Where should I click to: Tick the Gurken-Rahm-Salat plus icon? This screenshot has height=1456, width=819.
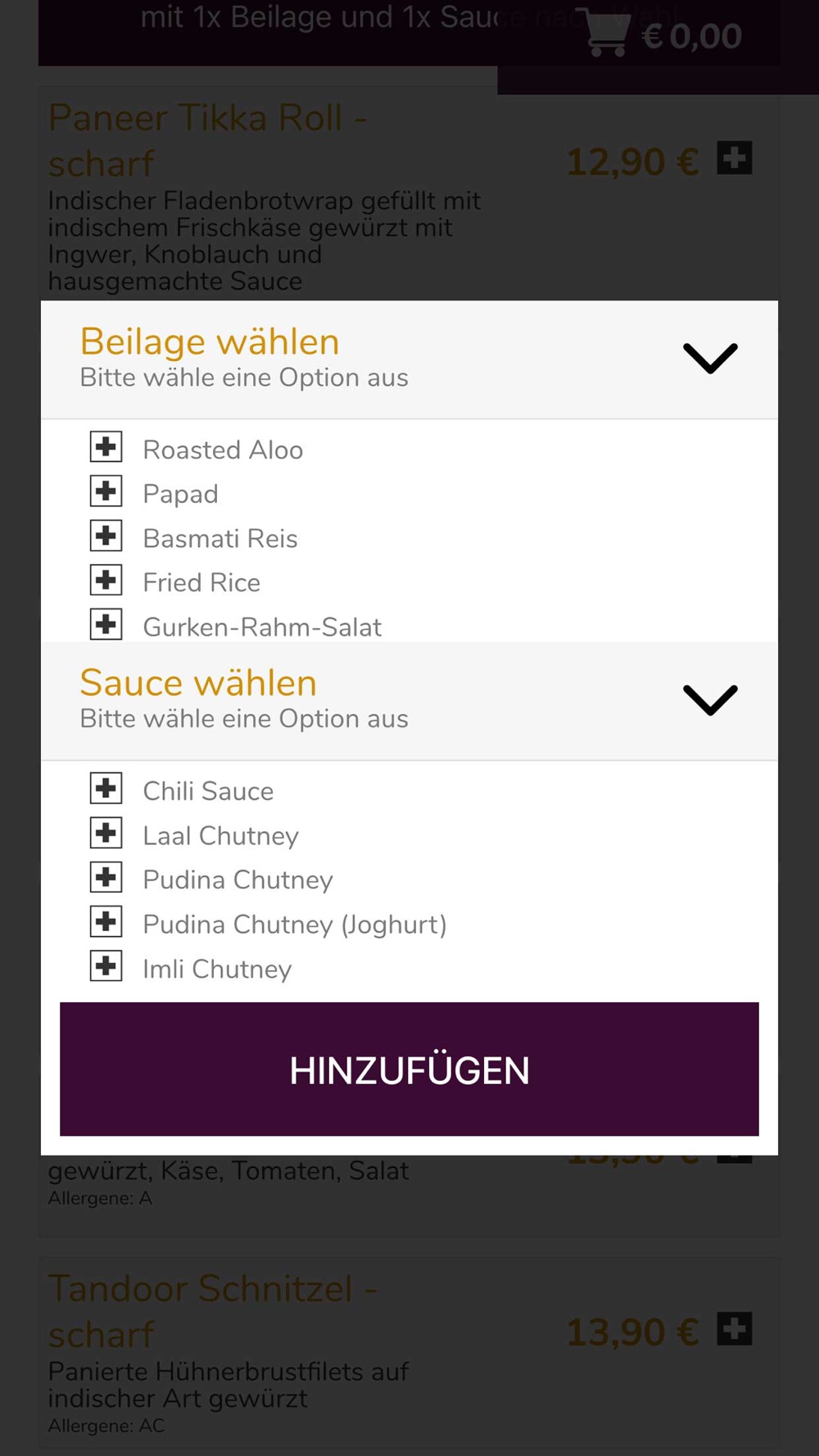[106, 625]
